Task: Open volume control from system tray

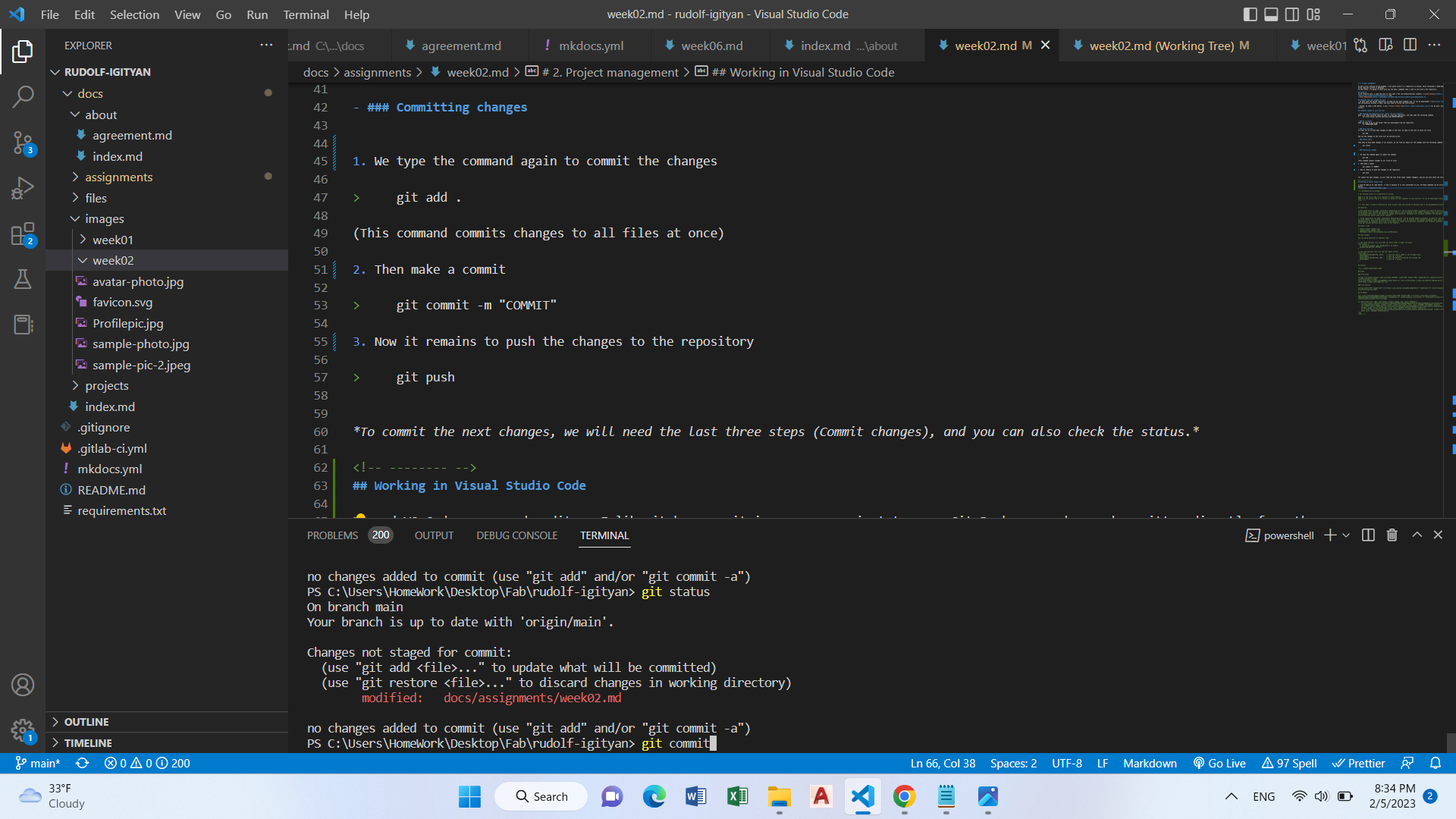Action: [1322, 796]
